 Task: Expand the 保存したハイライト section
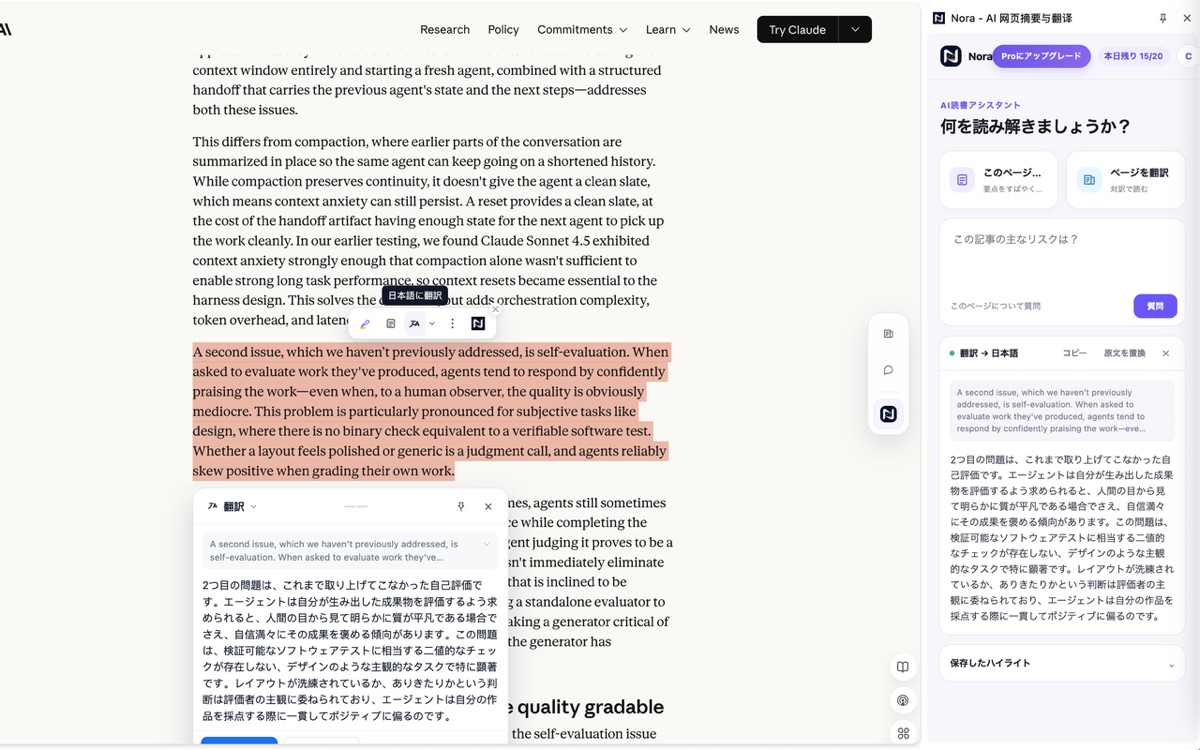(1171, 664)
